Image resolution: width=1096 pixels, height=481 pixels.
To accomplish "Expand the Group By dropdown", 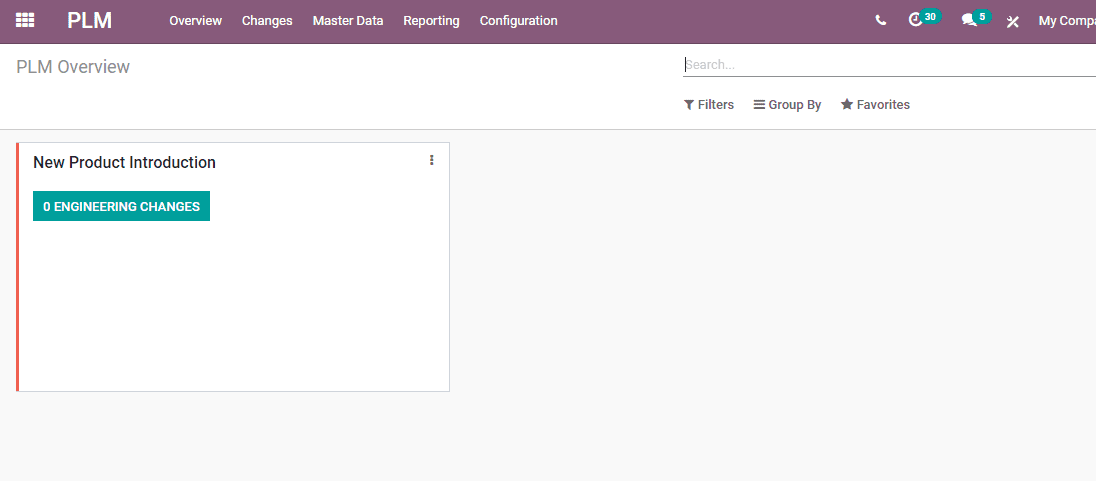I will tap(787, 105).
